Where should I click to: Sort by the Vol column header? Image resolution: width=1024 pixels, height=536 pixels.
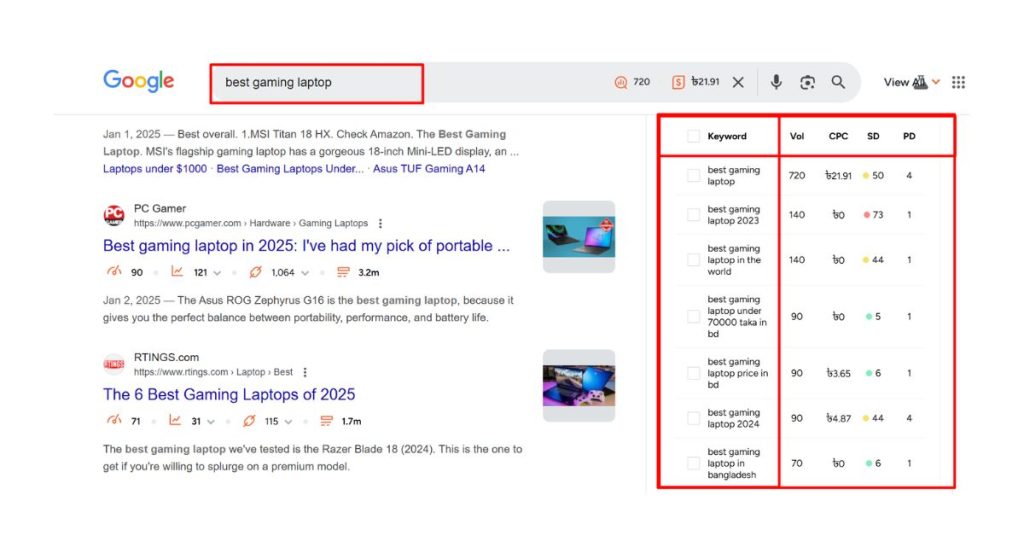(x=797, y=136)
